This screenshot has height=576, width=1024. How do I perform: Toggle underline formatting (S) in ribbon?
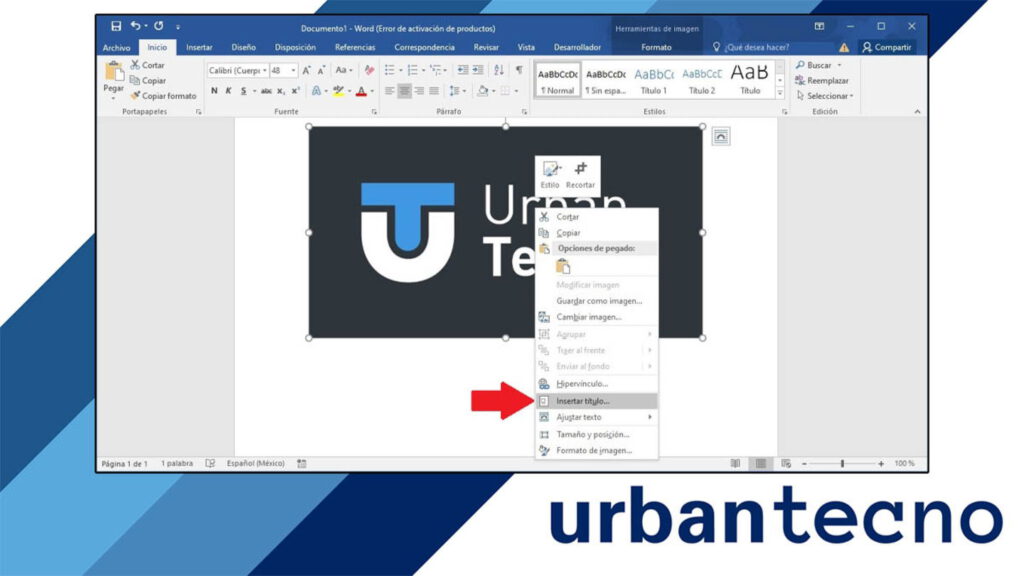pyautogui.click(x=243, y=91)
